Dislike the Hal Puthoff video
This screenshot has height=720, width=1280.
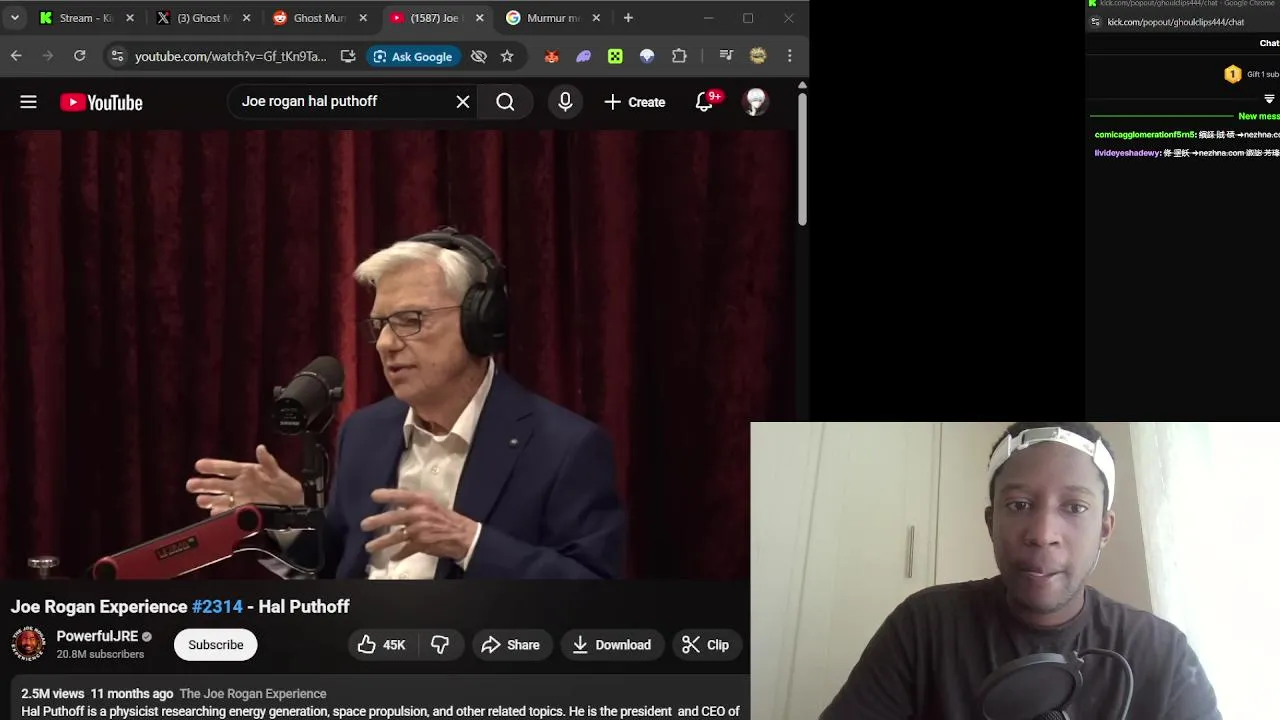tap(440, 645)
